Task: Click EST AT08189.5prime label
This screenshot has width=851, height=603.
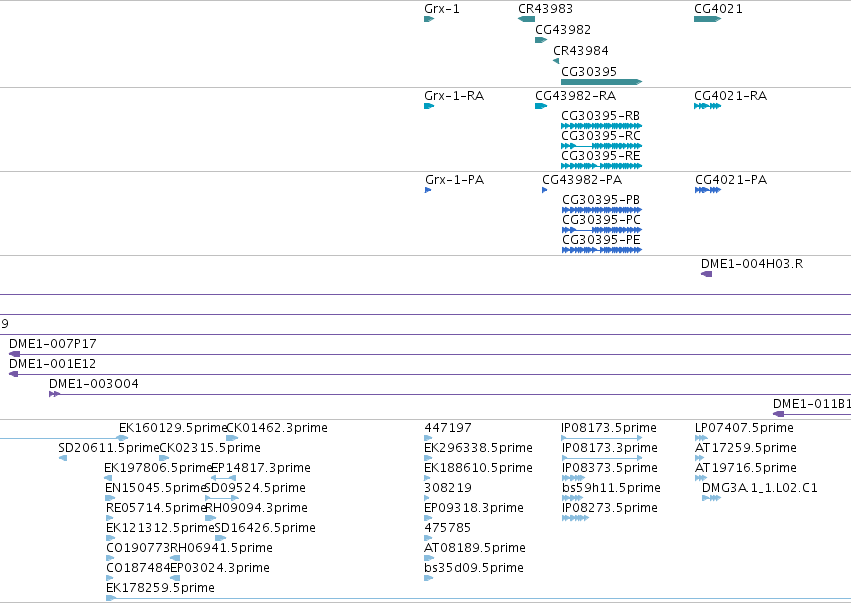Action: coord(475,549)
